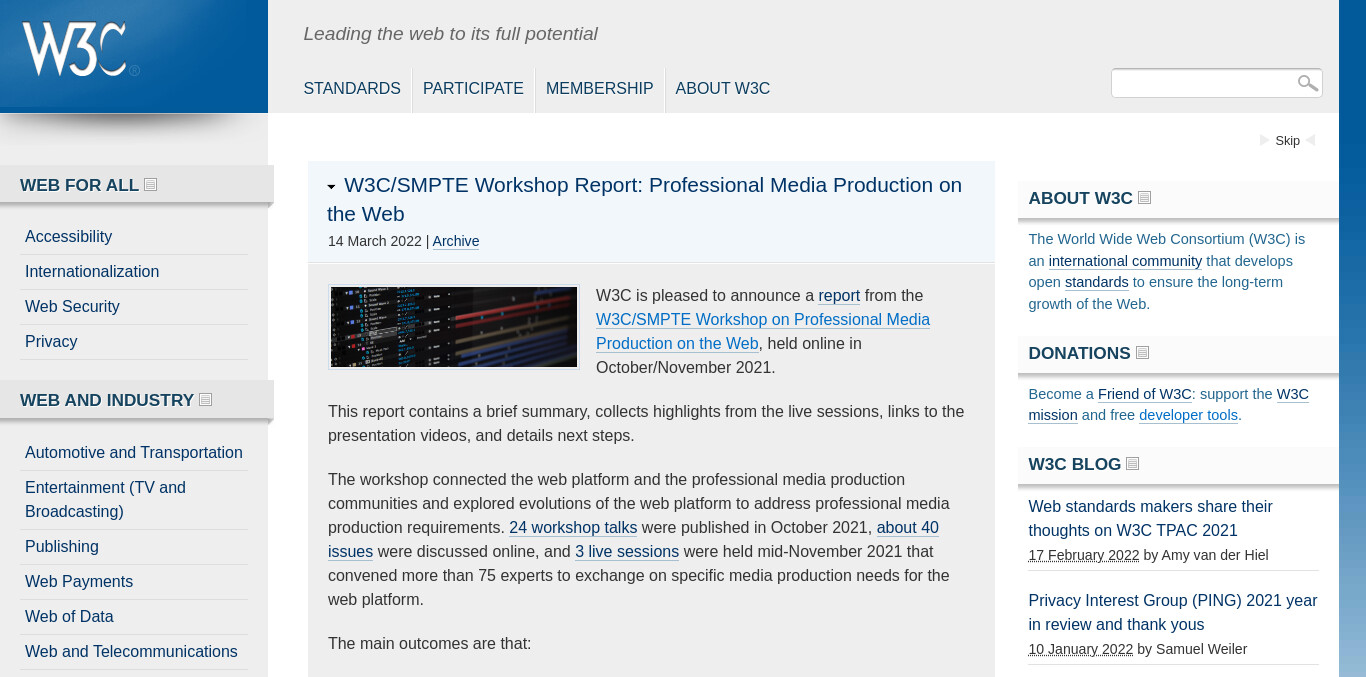
Task: Go to Publishing
Action: point(62,546)
